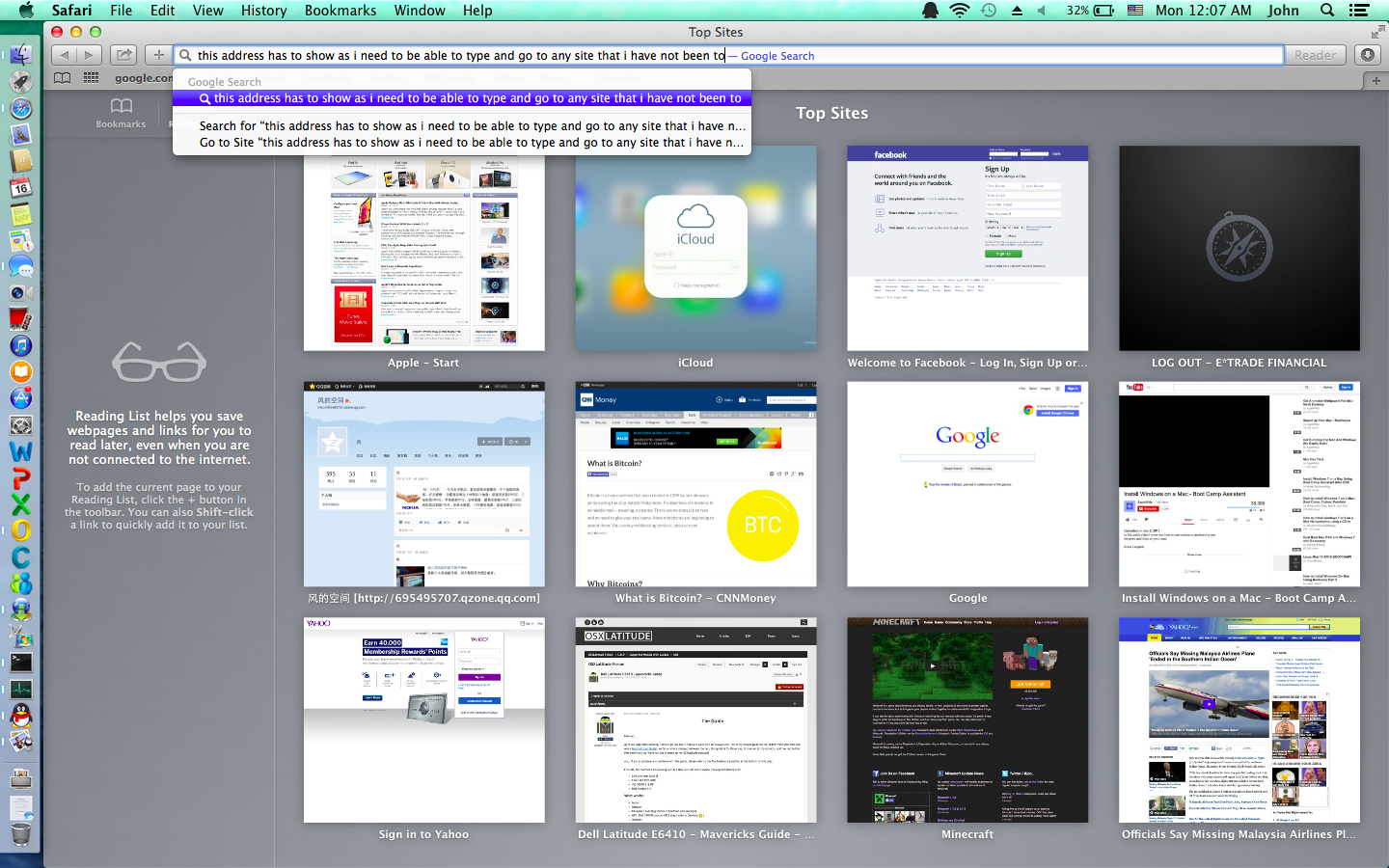Image resolution: width=1389 pixels, height=868 pixels.
Task: Open the Edit menu
Action: click(x=162, y=11)
